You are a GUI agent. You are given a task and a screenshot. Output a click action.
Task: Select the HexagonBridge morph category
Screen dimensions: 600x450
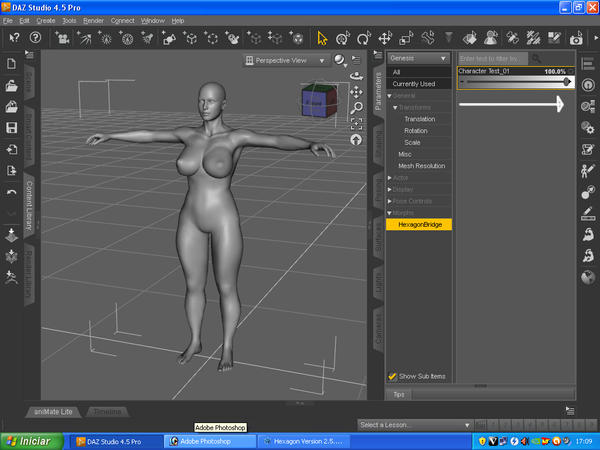point(419,225)
